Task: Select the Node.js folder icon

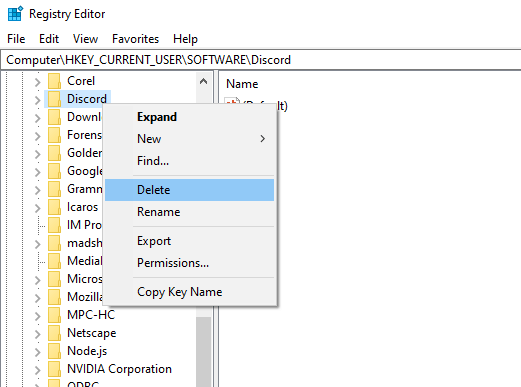Action: [x=54, y=351]
